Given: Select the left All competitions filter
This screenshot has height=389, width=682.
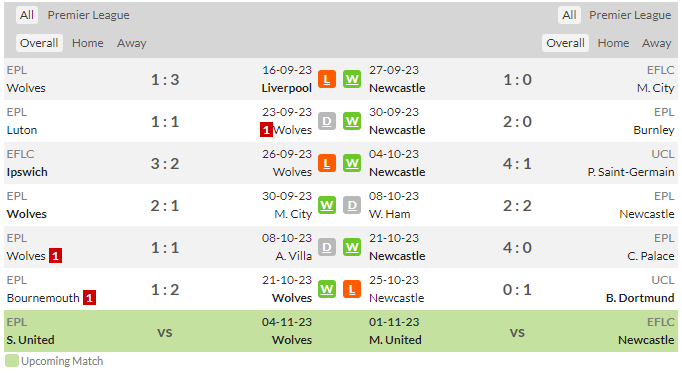Looking at the screenshot, I should click(27, 15).
